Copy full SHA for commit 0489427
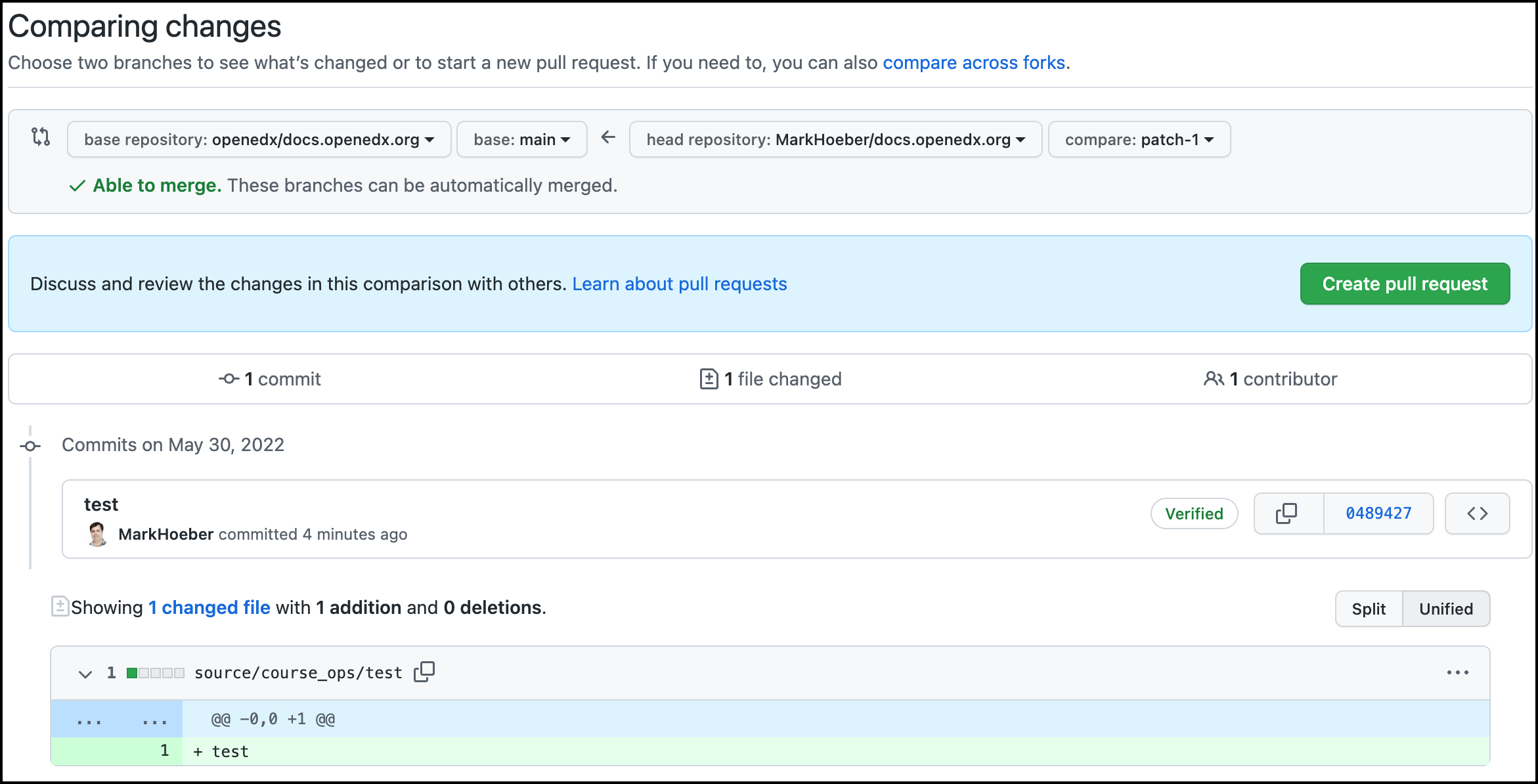 tap(1287, 513)
